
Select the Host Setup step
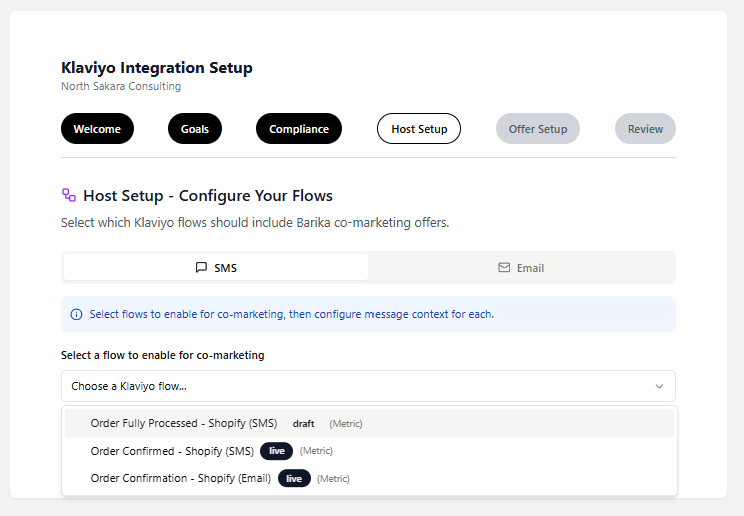point(419,129)
